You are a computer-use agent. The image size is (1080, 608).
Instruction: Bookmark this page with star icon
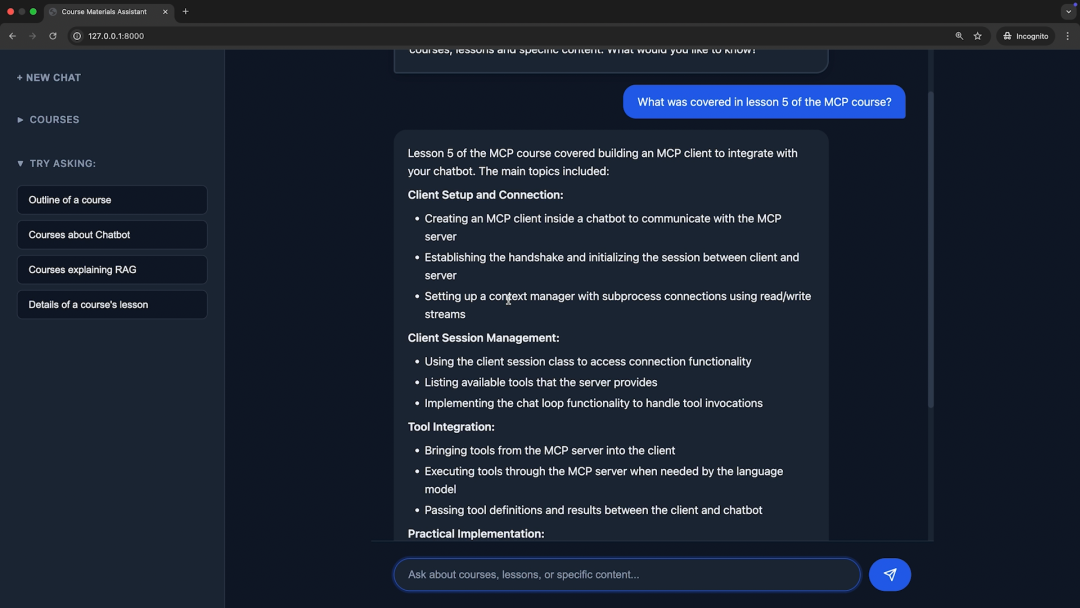[977, 36]
